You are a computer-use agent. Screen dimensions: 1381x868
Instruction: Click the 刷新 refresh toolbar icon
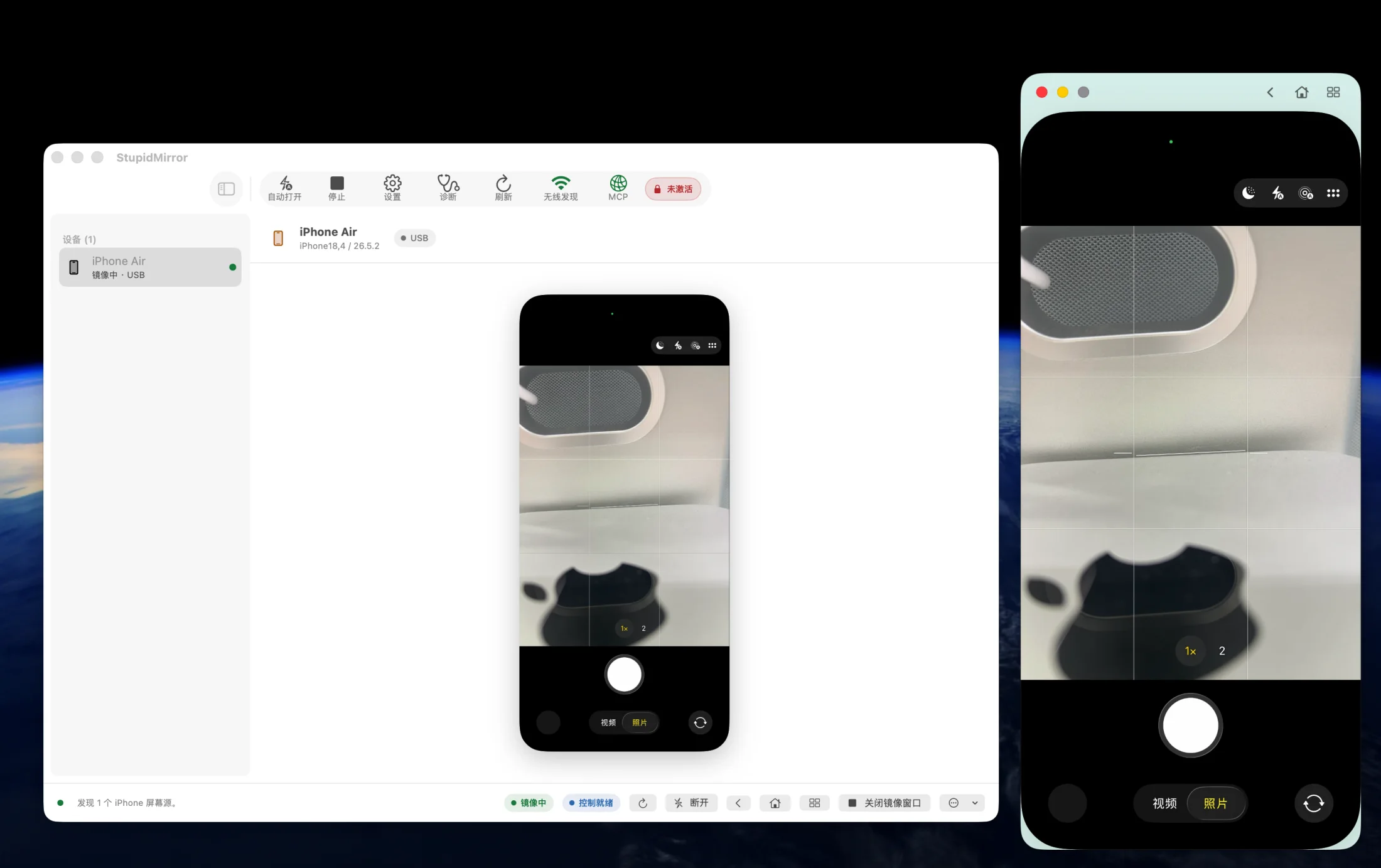503,188
